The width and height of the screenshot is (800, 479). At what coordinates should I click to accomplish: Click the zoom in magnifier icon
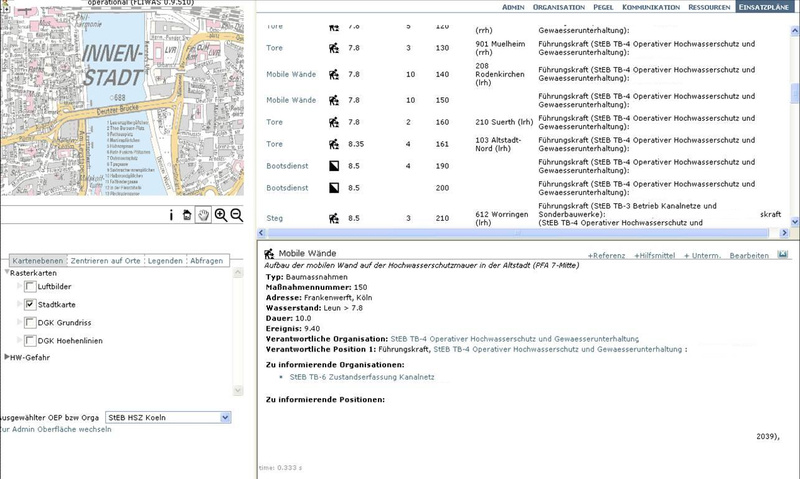tap(220, 215)
